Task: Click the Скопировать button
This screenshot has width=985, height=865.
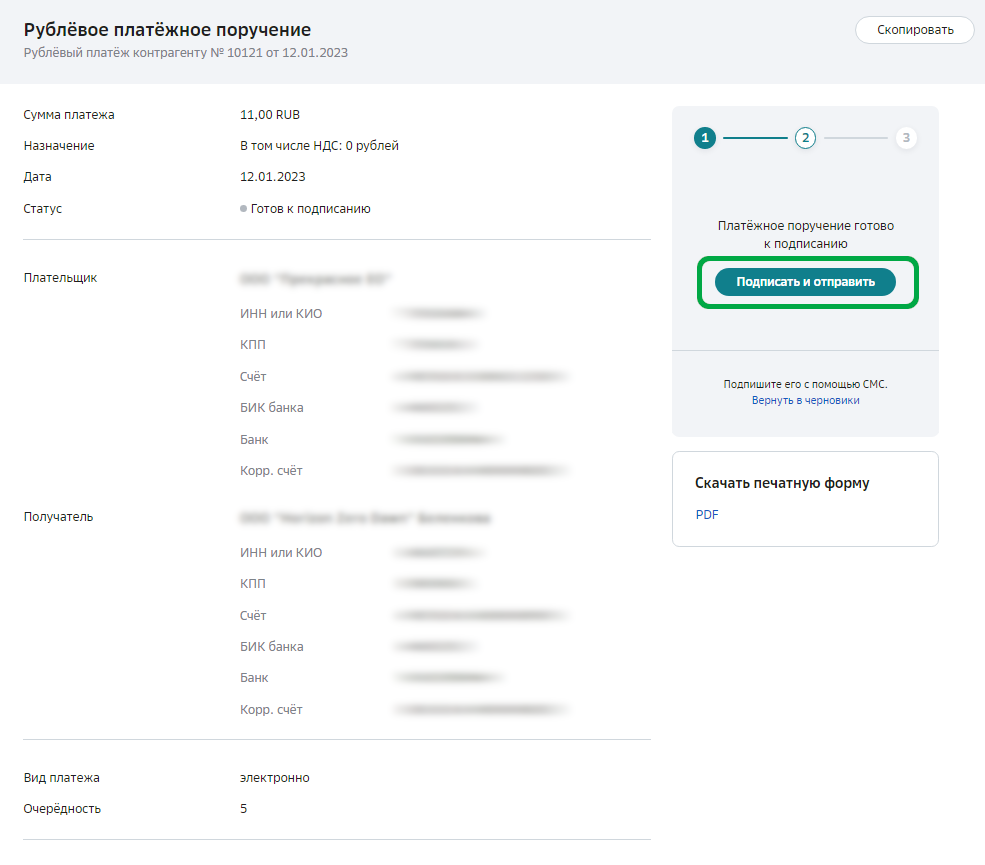Action: pyautogui.click(x=915, y=30)
